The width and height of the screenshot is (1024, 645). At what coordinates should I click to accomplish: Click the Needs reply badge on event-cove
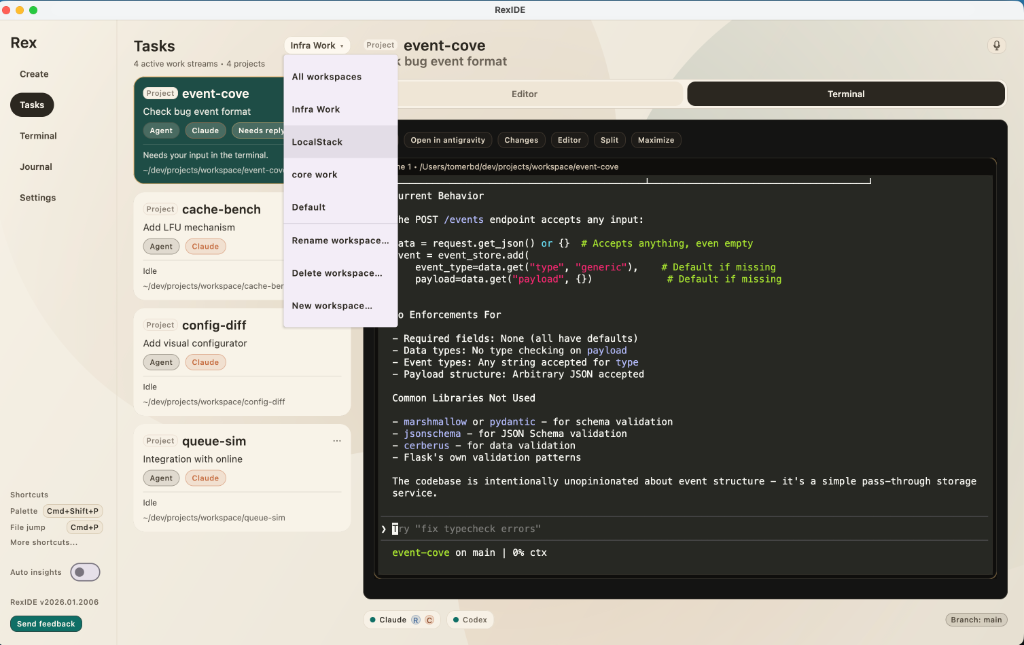(260, 130)
